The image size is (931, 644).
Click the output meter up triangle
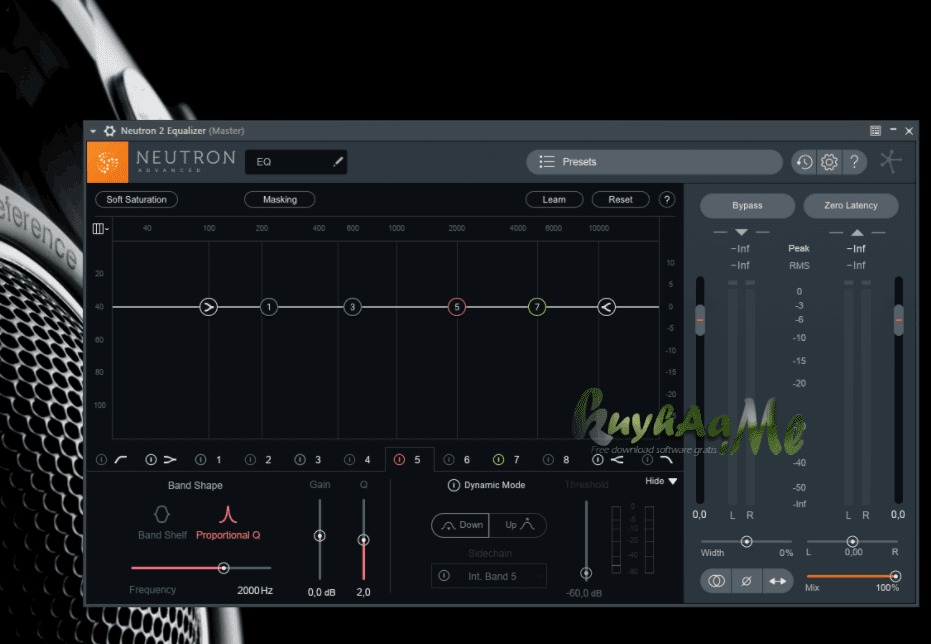(x=857, y=231)
